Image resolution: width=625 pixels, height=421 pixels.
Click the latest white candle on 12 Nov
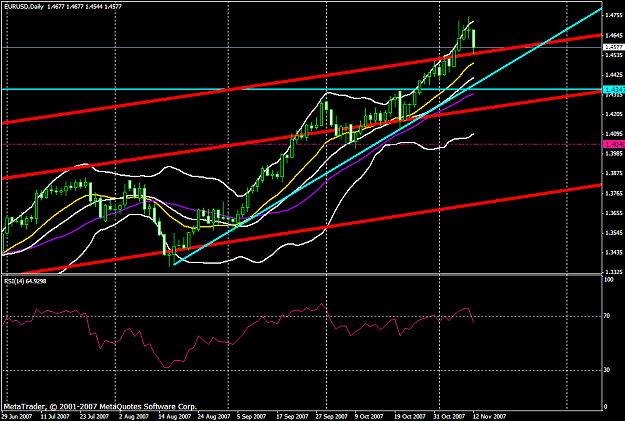click(x=474, y=39)
